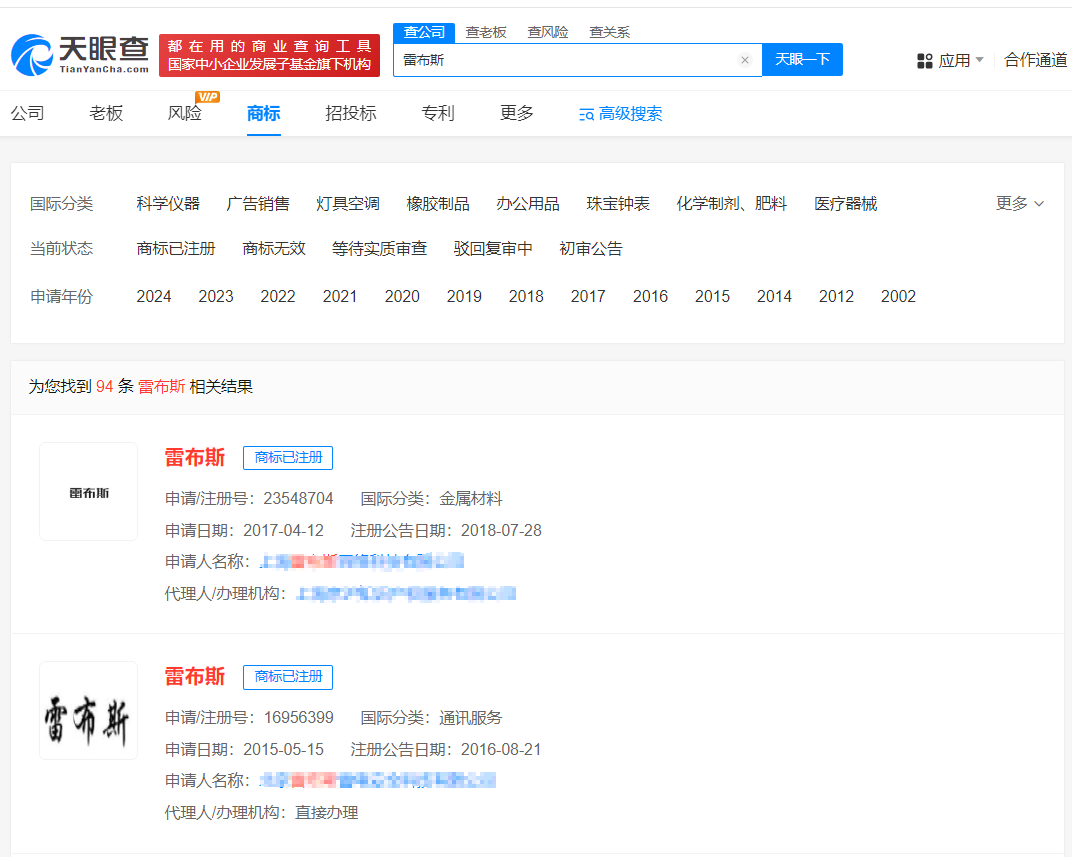Expand the 更多 navigation menu
Viewport: 1072px width, 857px height.
(x=516, y=114)
